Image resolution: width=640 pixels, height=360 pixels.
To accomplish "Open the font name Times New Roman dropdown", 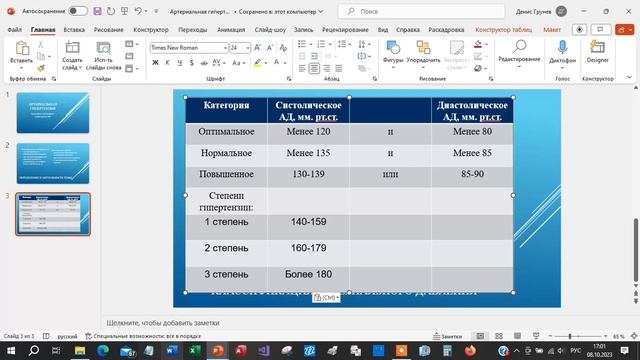I will tap(225, 48).
